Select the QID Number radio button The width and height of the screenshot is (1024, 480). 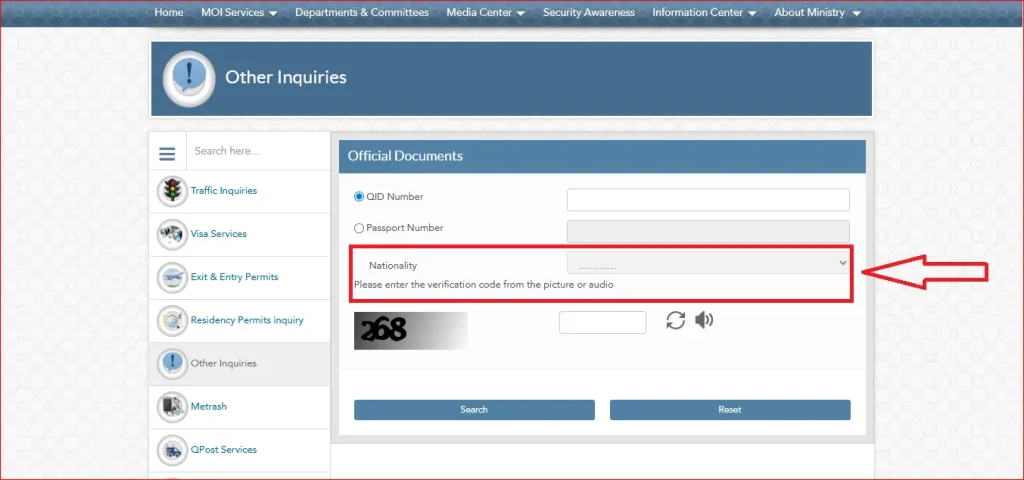(x=359, y=197)
